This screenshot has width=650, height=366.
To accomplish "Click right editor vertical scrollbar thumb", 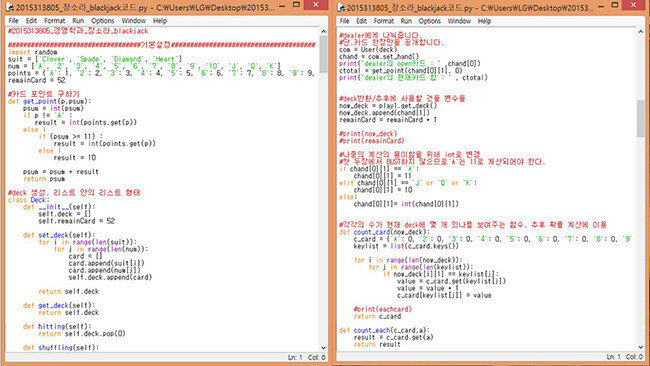I will 640,118.
